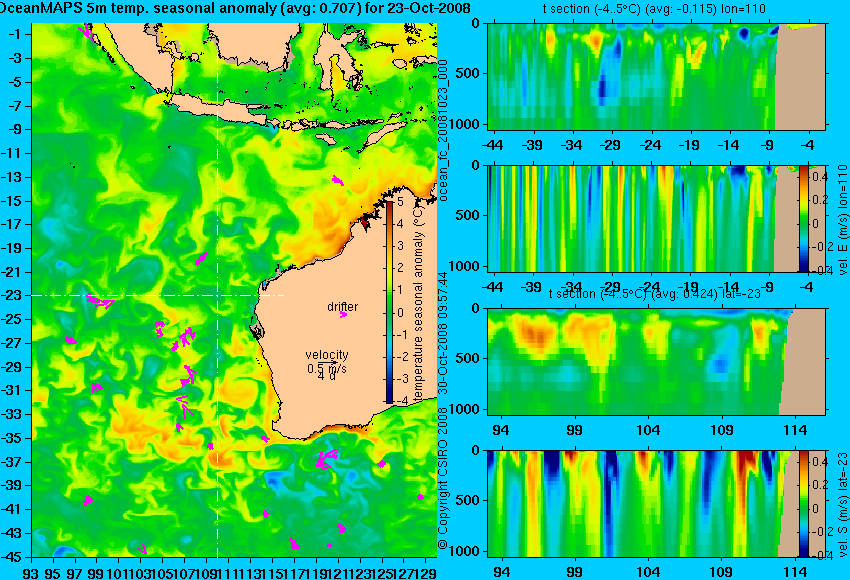Viewport: 850px width, 580px height.
Task: Click the "© Copyright CSIRO 2008" text
Action: pyautogui.click(x=443, y=478)
